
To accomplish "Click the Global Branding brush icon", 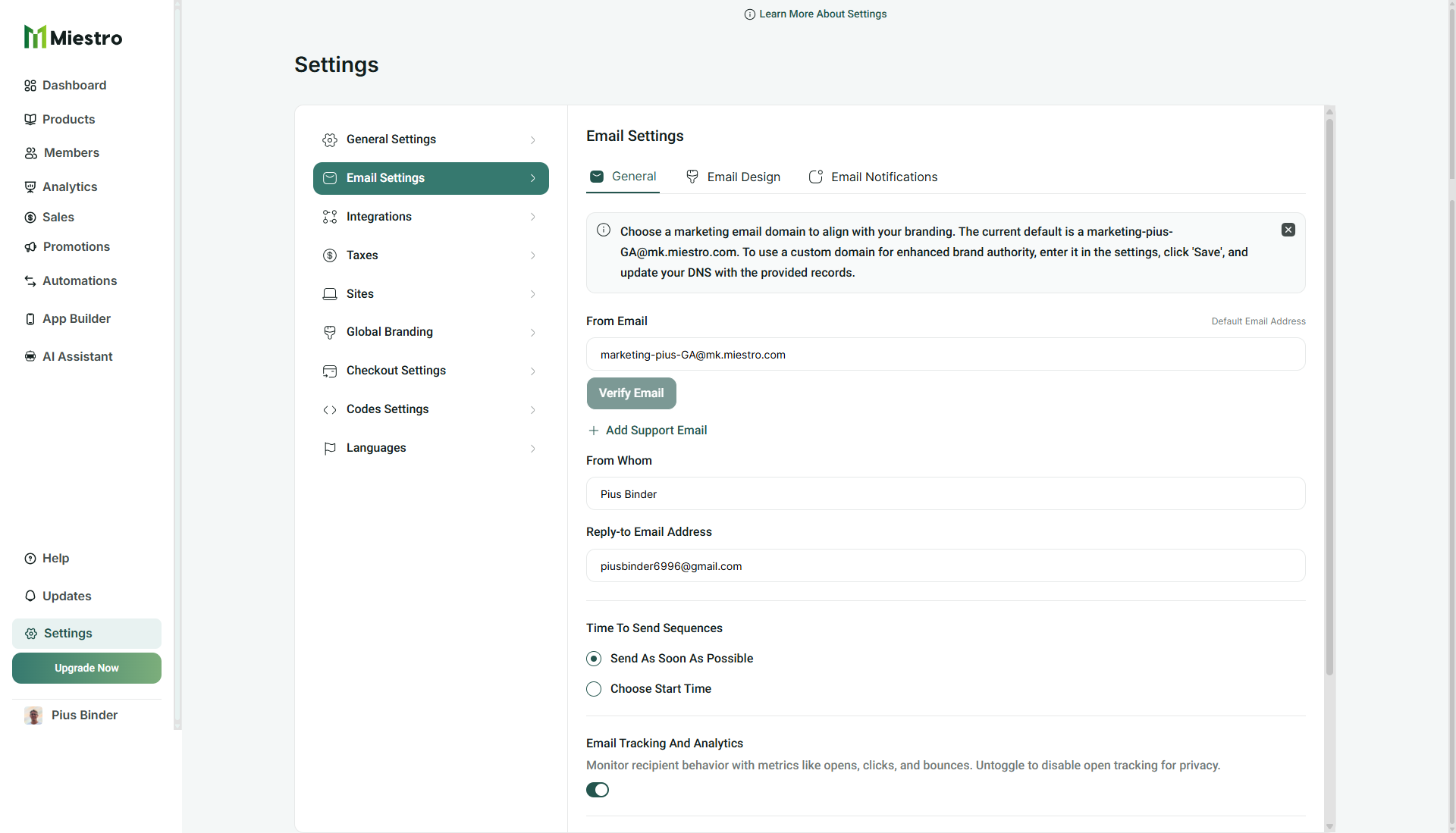I will coord(330,332).
